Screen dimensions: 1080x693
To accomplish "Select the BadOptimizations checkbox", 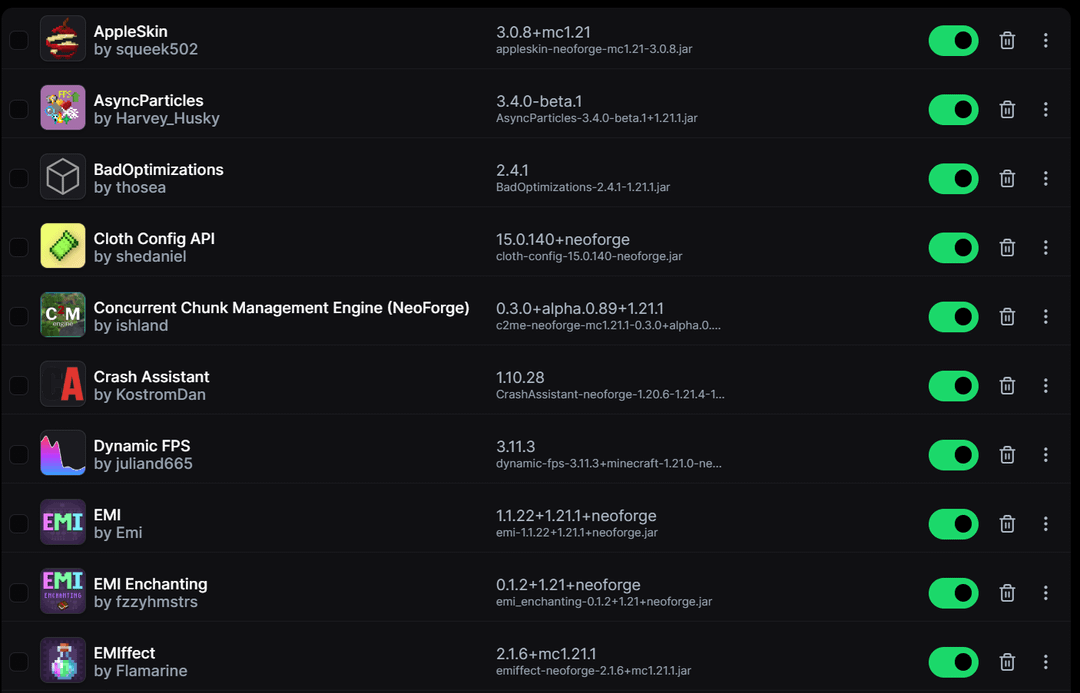I will [x=19, y=178].
